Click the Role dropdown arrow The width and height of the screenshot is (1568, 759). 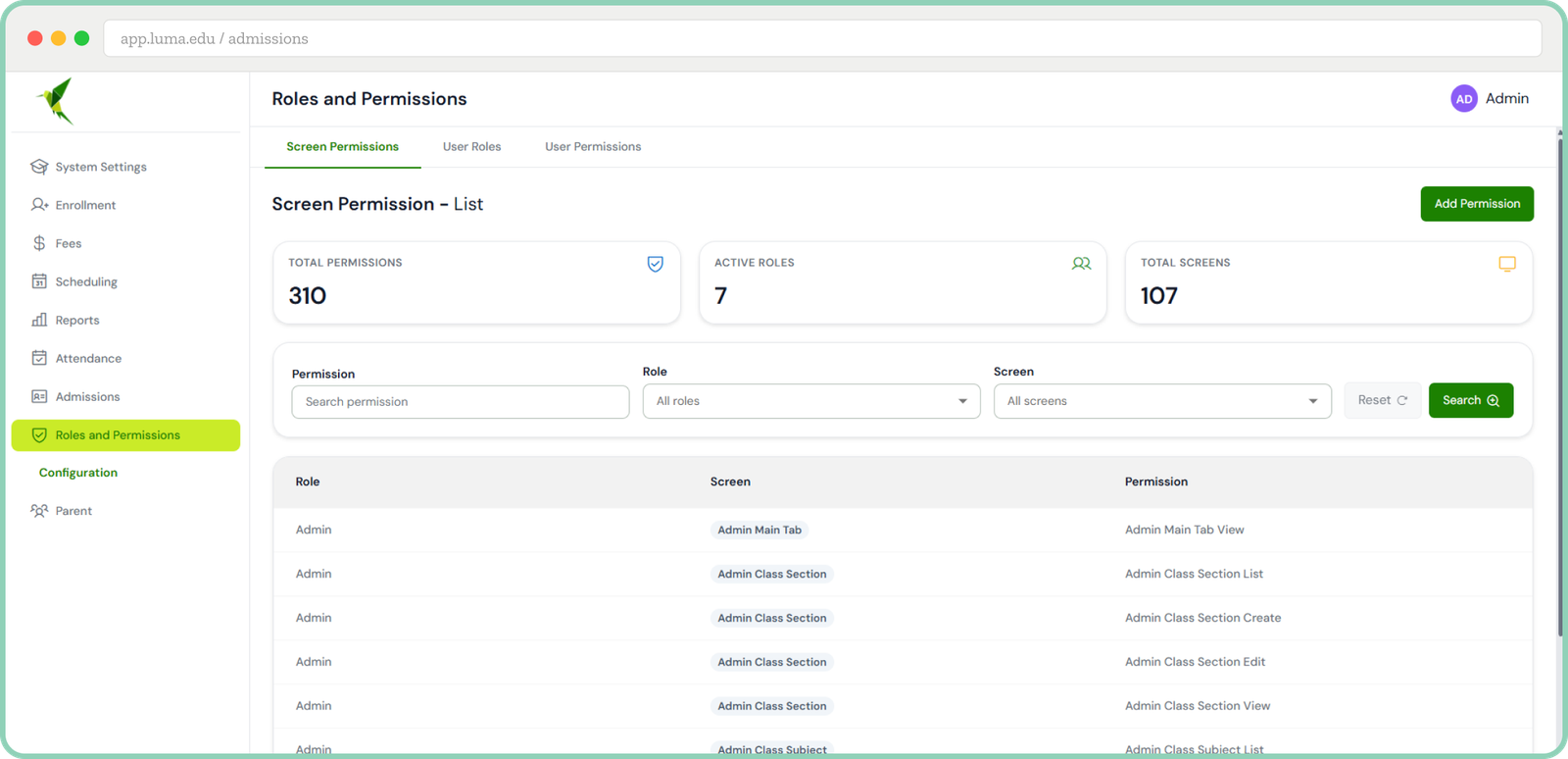pyautogui.click(x=962, y=401)
